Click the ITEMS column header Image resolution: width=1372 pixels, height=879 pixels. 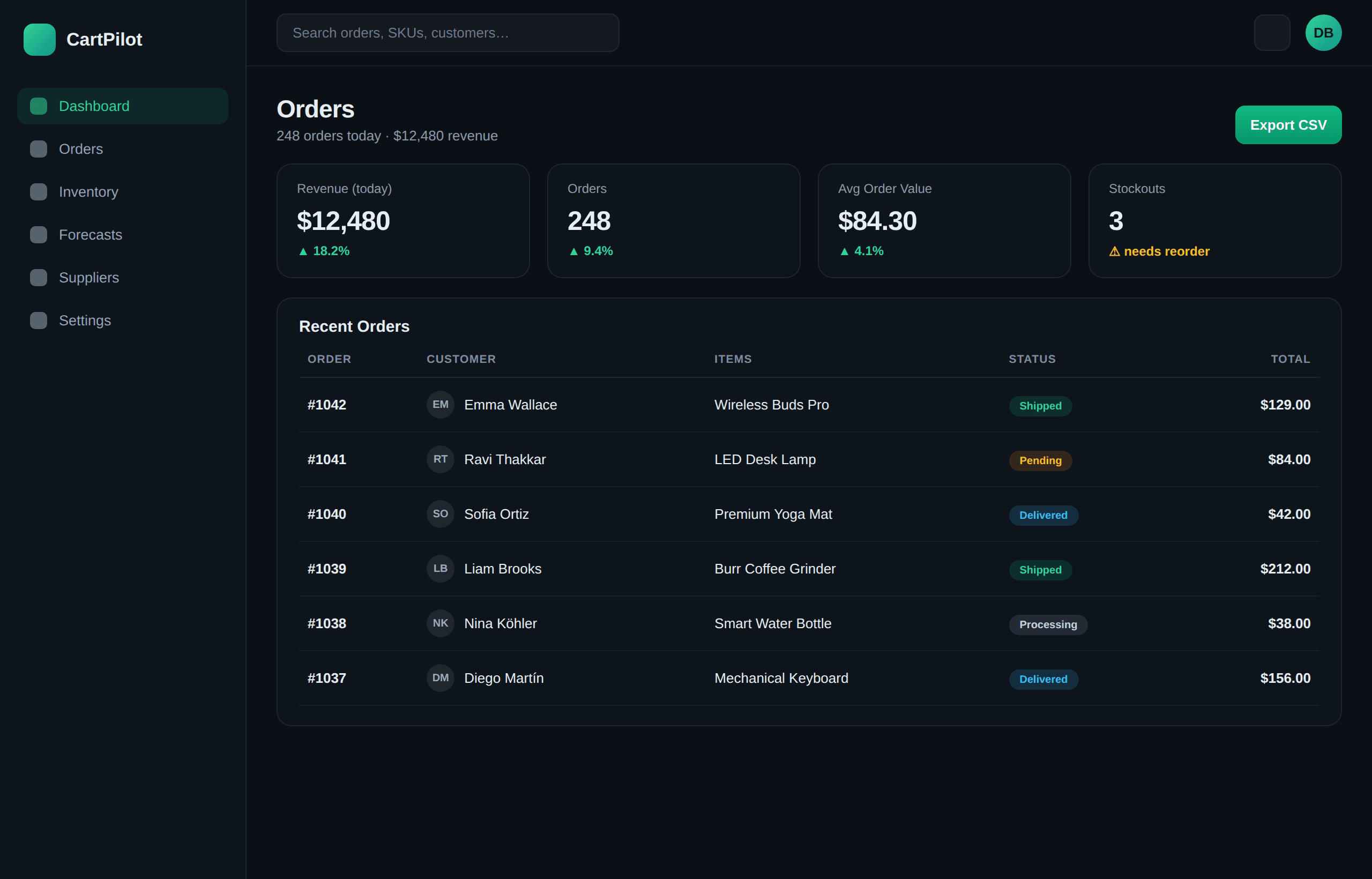click(733, 359)
